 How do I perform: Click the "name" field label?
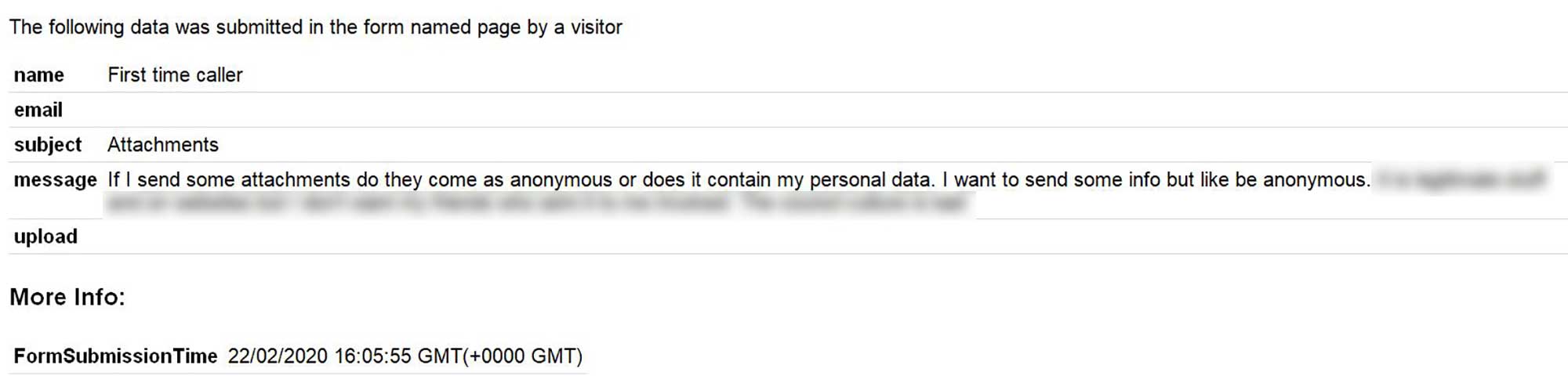[39, 75]
